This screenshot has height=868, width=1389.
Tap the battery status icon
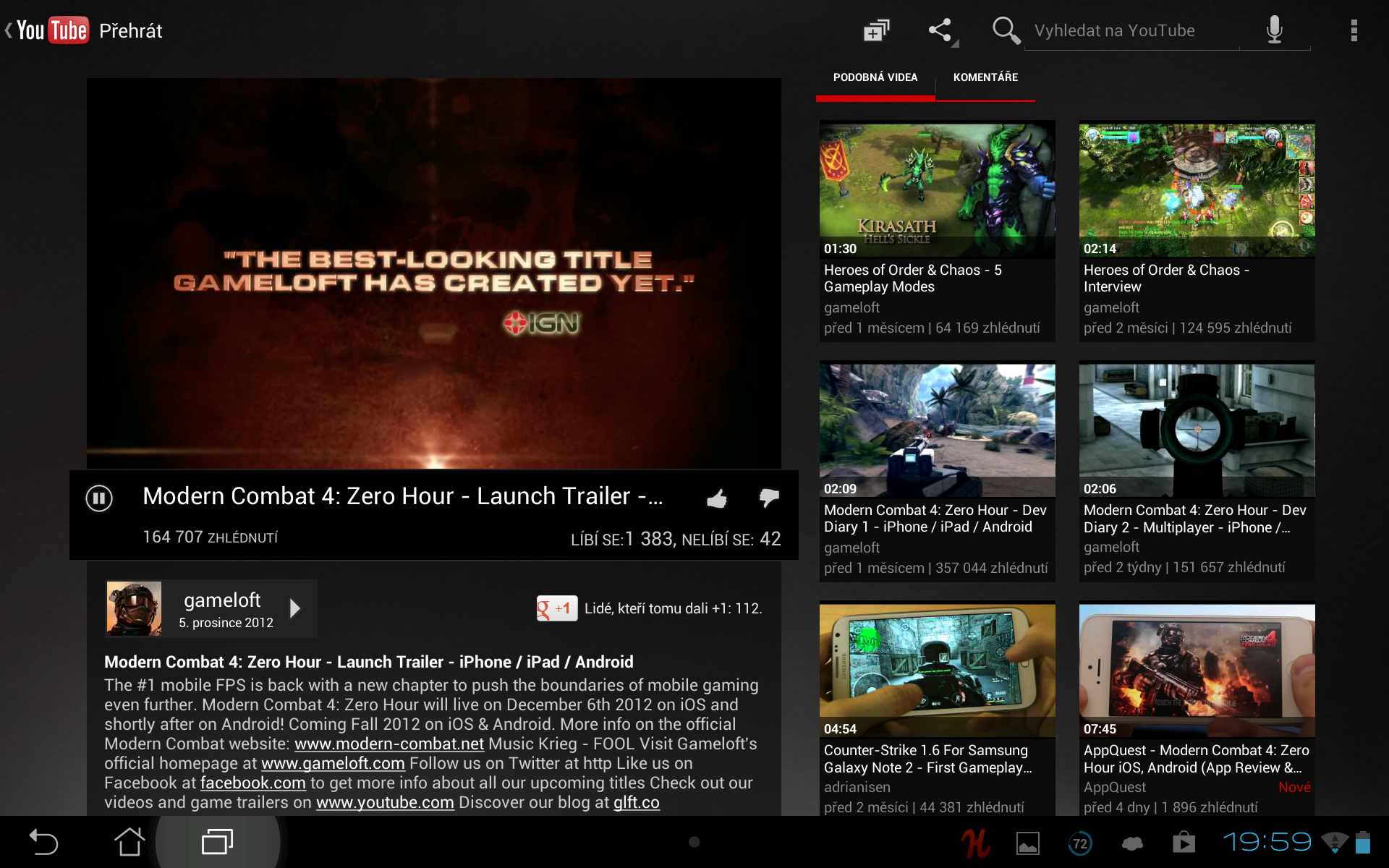(x=1363, y=843)
